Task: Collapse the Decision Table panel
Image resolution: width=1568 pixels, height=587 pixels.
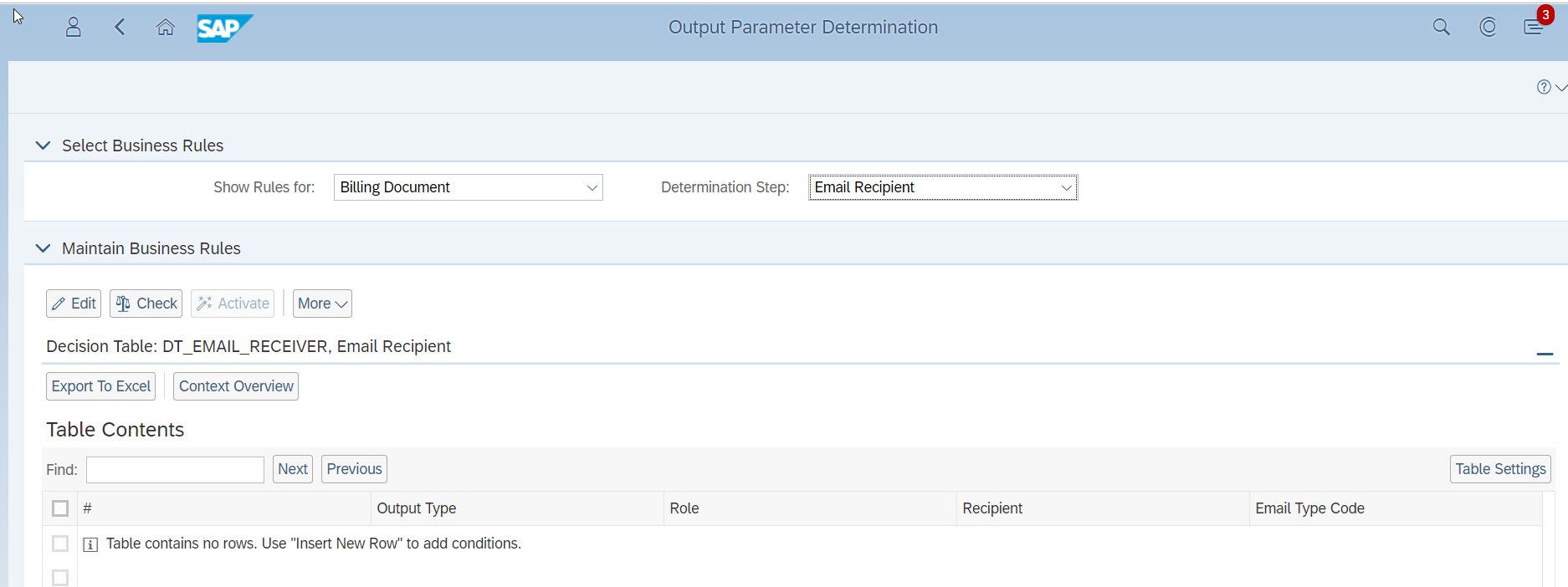Action: (x=1545, y=354)
